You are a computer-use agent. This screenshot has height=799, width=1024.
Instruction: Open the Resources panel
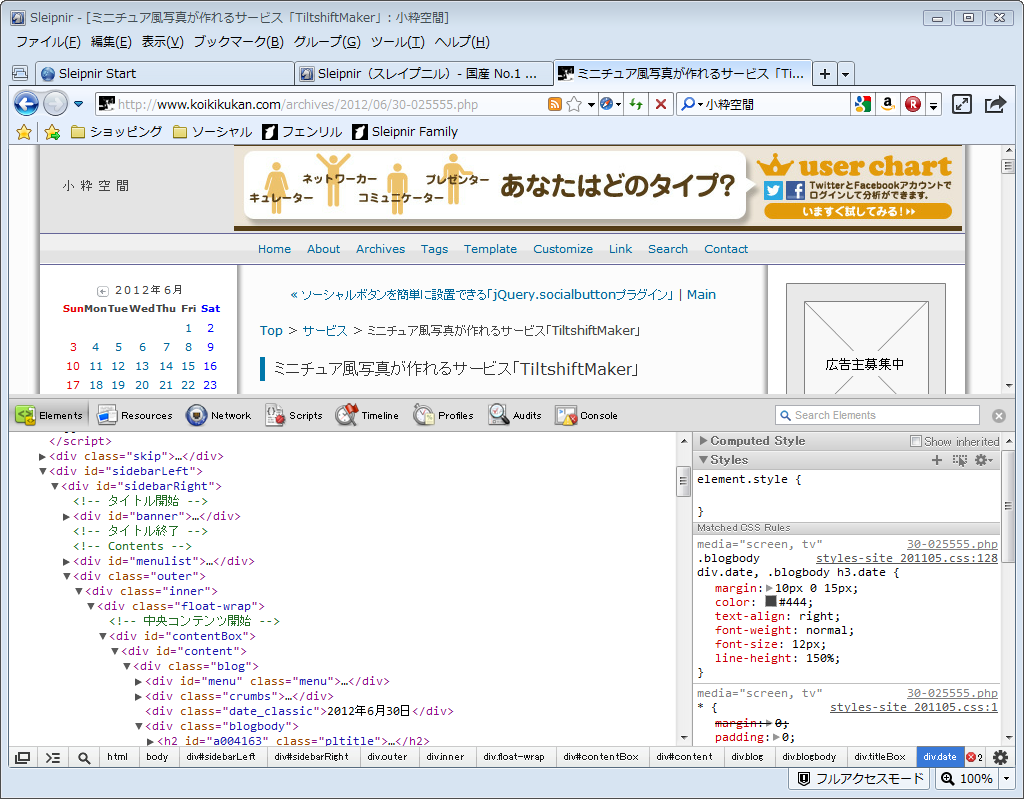point(135,416)
